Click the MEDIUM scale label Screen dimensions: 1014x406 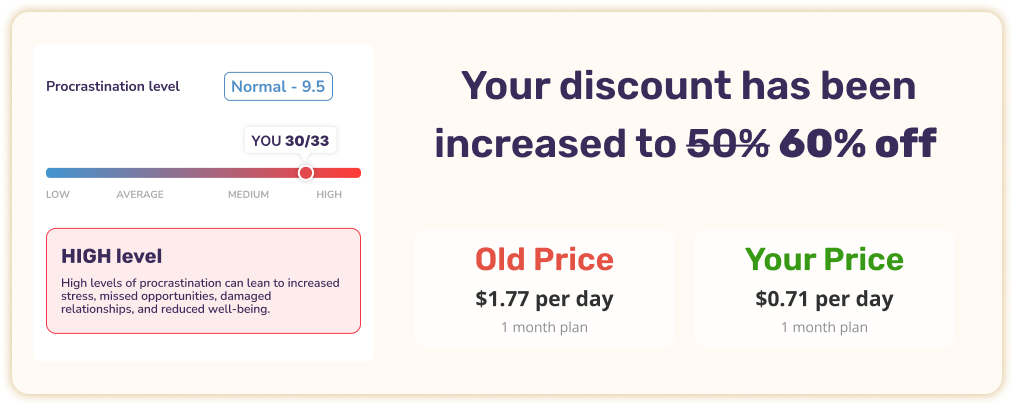tap(248, 194)
